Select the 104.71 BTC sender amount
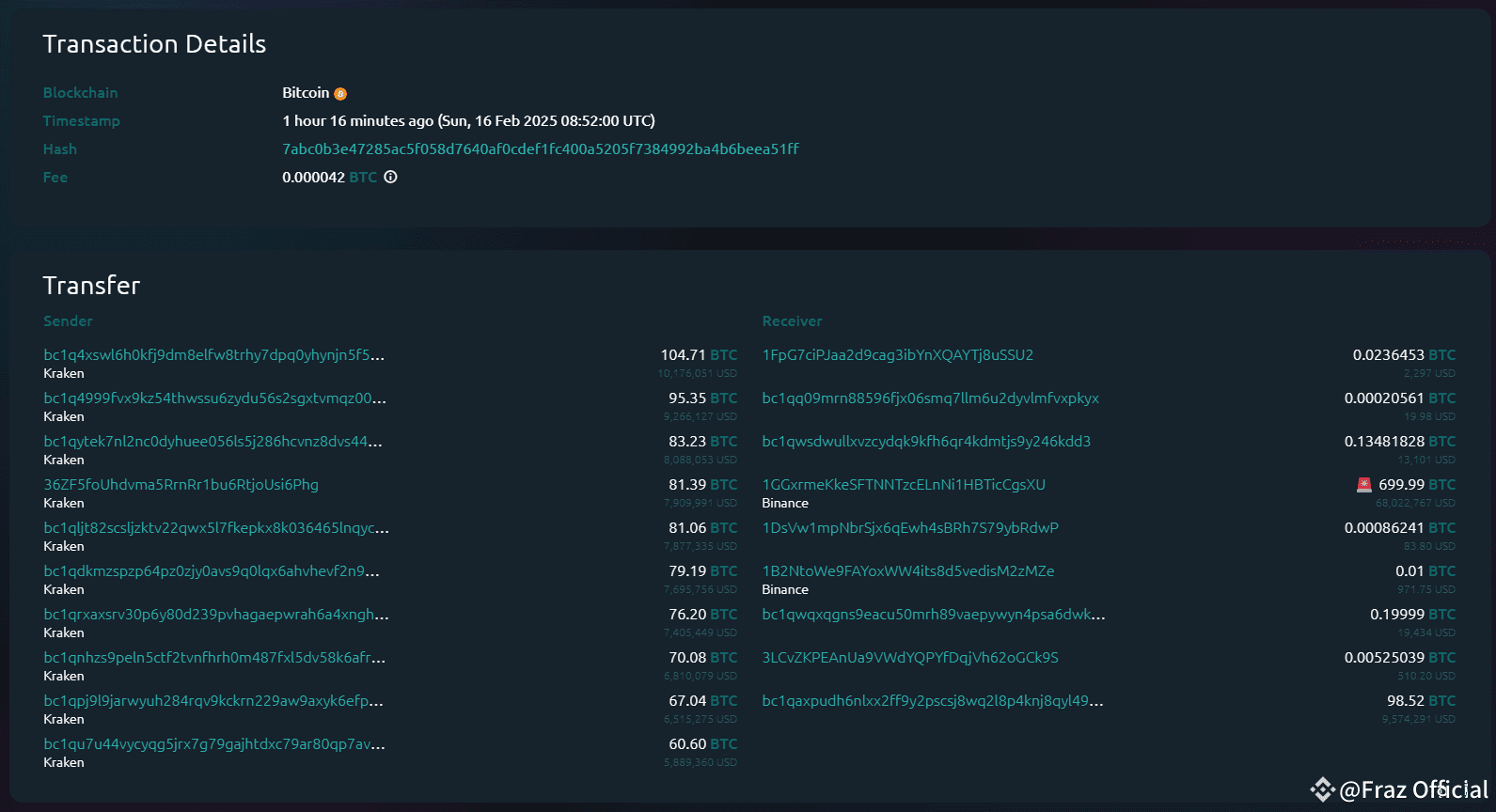The width and height of the screenshot is (1496, 812). click(x=699, y=355)
